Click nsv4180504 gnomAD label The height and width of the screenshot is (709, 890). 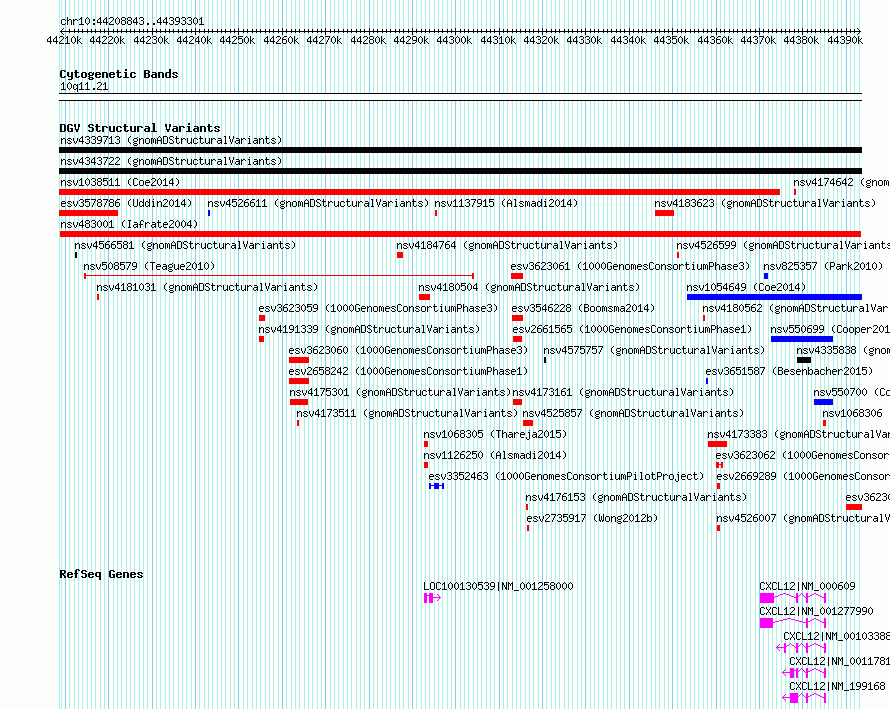point(529,287)
